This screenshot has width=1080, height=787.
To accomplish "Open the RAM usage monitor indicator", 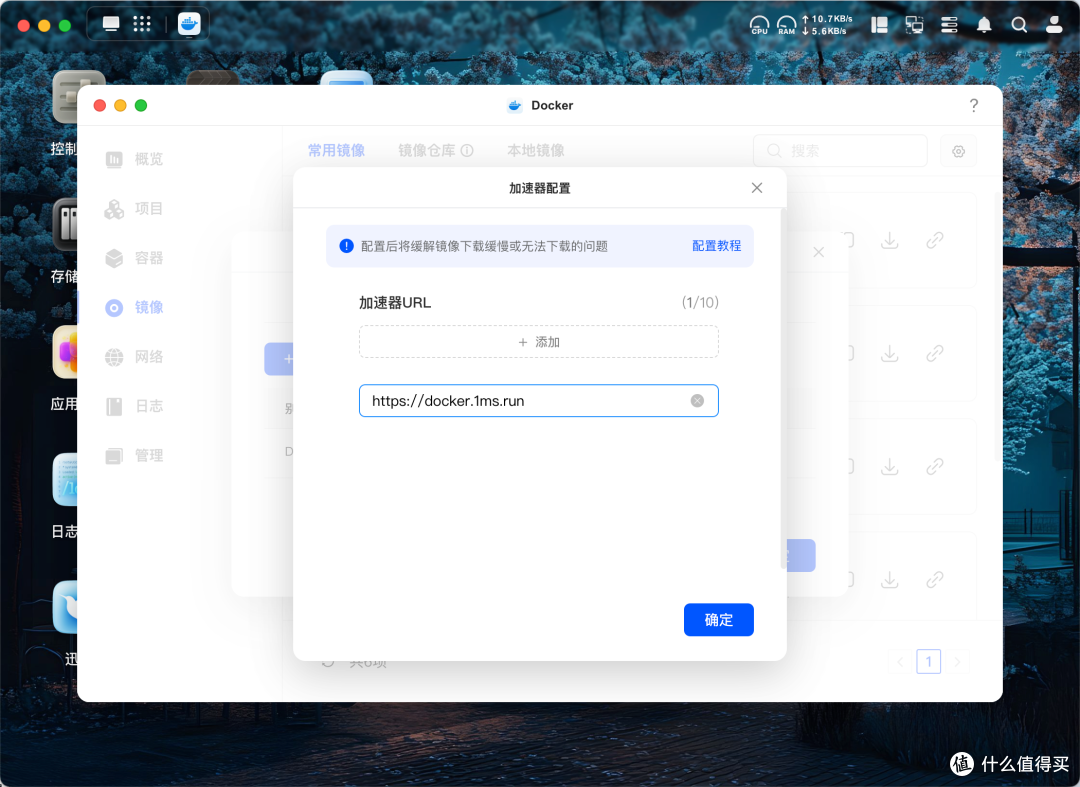I will 787,25.
